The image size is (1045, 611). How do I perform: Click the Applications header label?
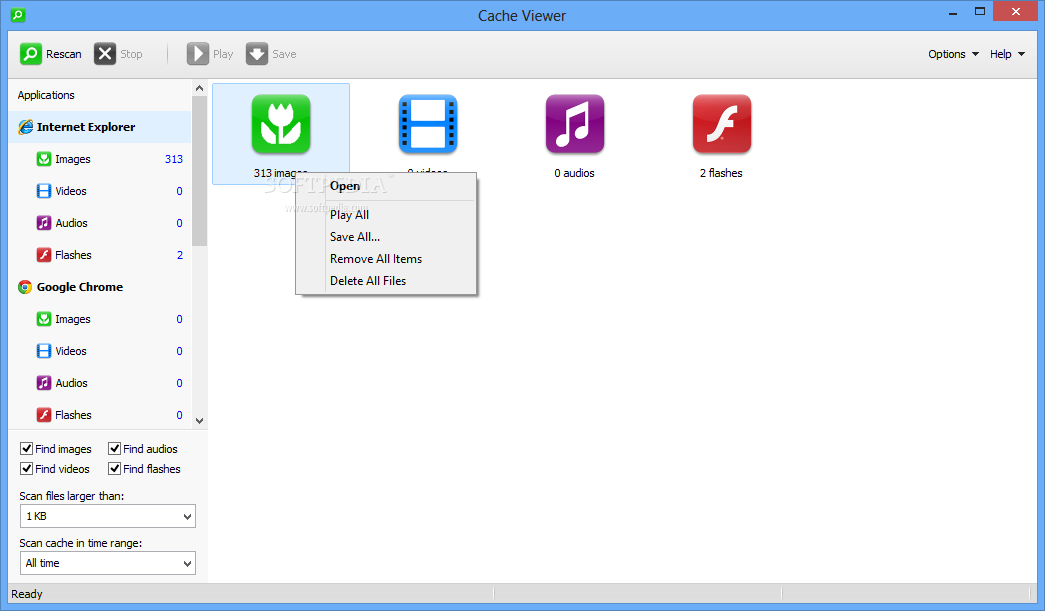coord(46,95)
